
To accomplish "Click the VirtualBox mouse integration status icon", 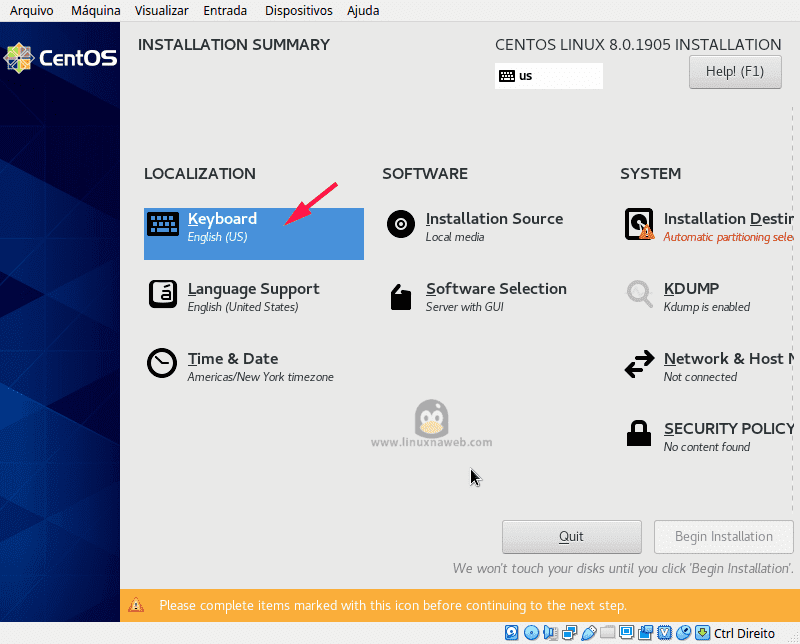I will (x=683, y=633).
